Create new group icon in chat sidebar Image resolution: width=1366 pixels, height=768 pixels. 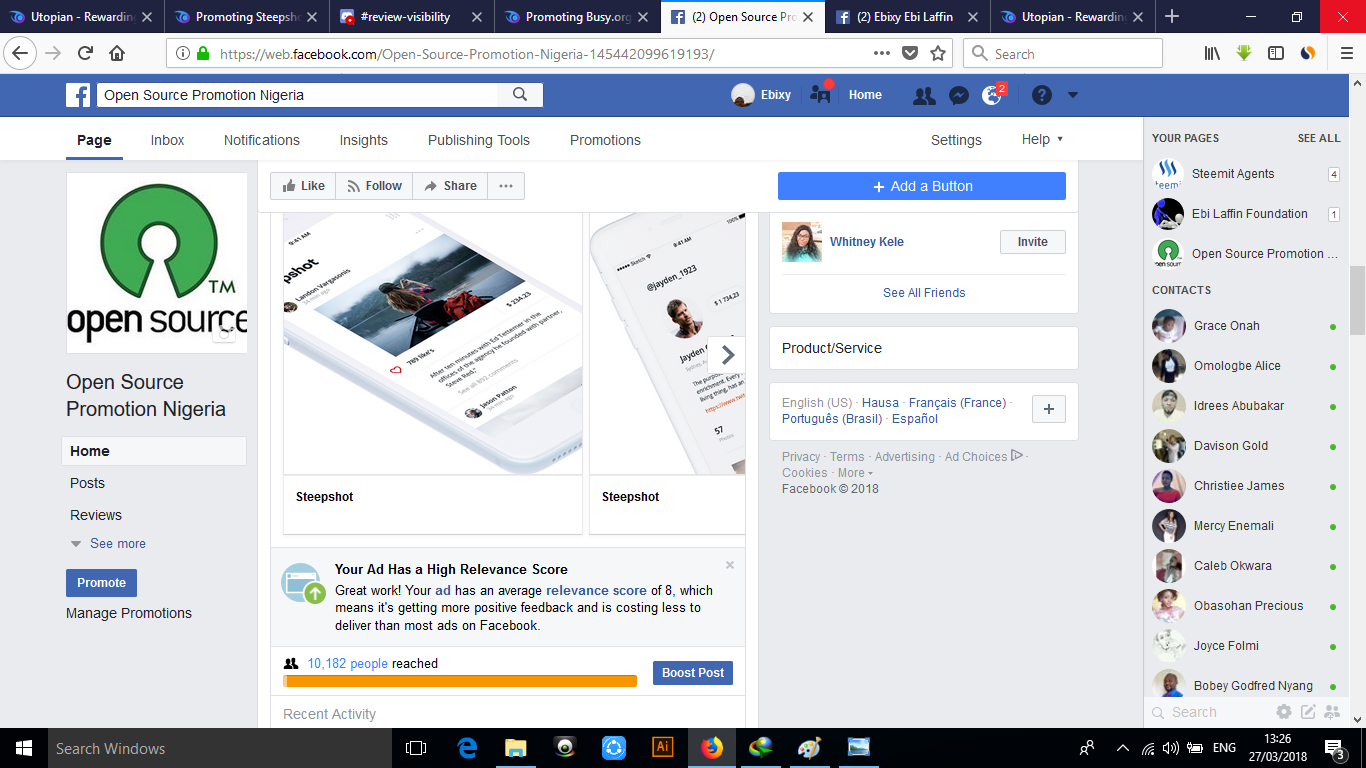pos(1331,712)
